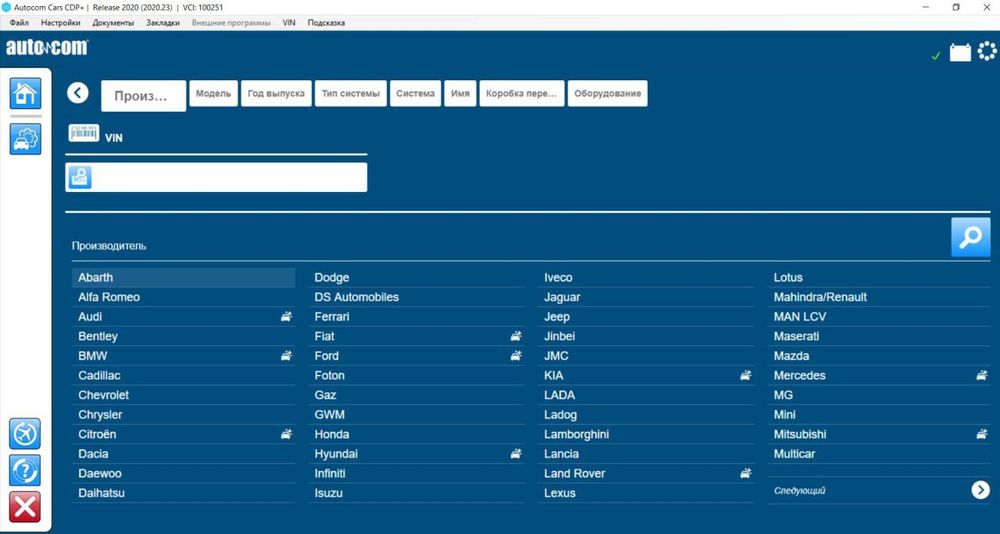The height and width of the screenshot is (534, 1000).
Task: Go to next page arrow icon
Action: [980, 490]
